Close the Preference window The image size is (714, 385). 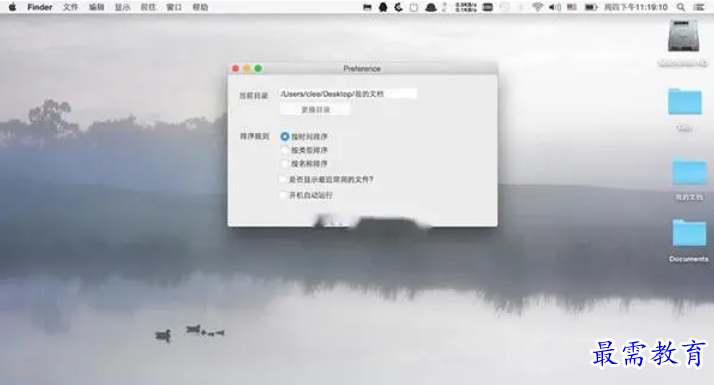(x=235, y=68)
